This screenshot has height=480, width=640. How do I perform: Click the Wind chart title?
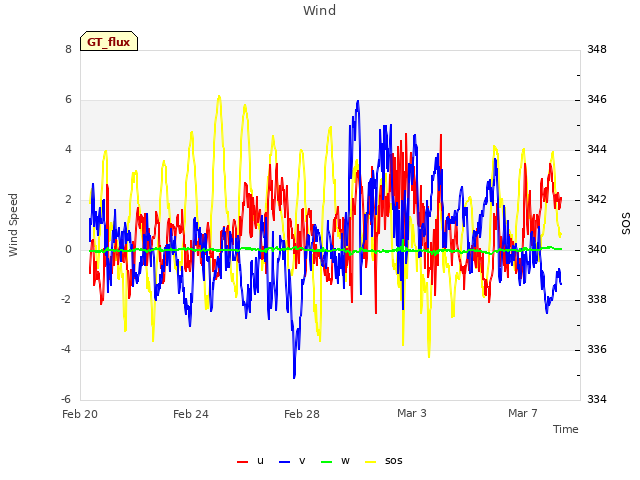(320, 10)
